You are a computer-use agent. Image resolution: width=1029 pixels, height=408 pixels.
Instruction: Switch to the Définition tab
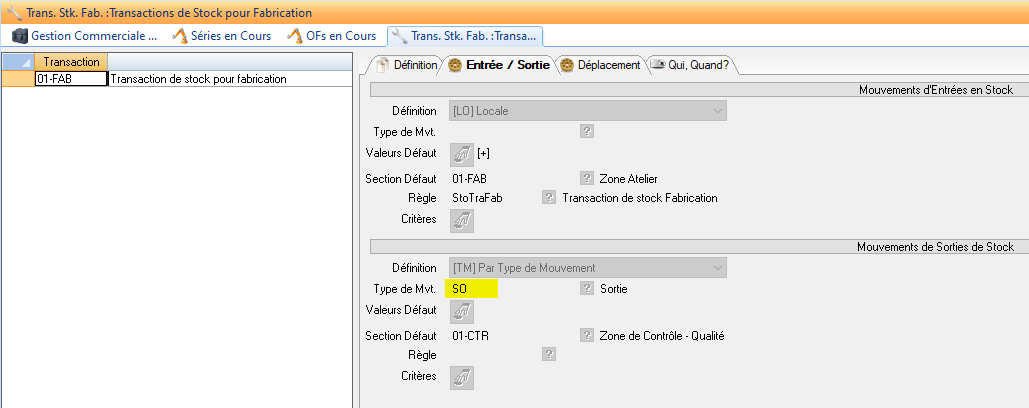click(407, 65)
